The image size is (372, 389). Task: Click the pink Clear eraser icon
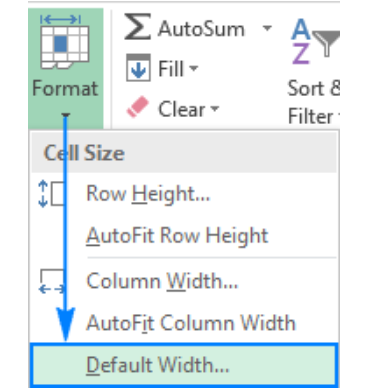pyautogui.click(x=137, y=107)
